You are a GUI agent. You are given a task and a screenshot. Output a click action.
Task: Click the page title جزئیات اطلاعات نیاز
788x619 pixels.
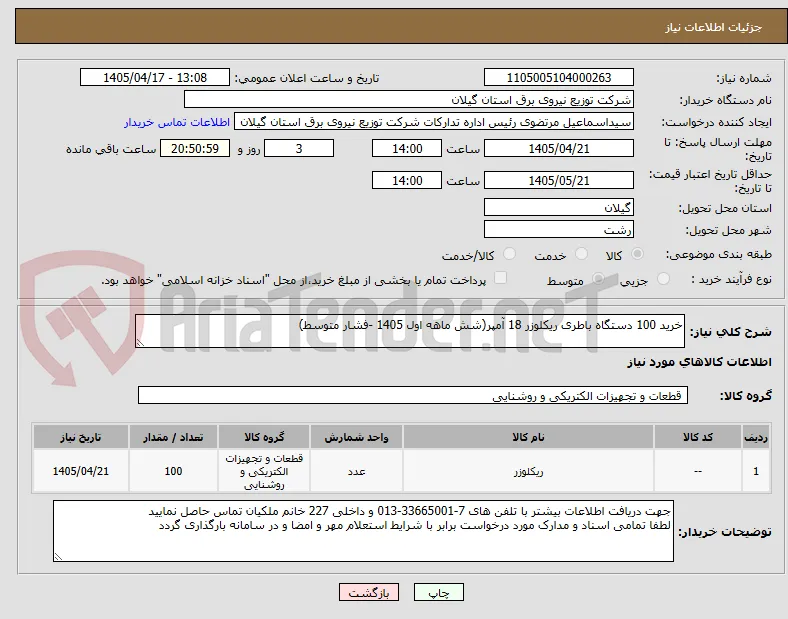pyautogui.click(x=714, y=27)
